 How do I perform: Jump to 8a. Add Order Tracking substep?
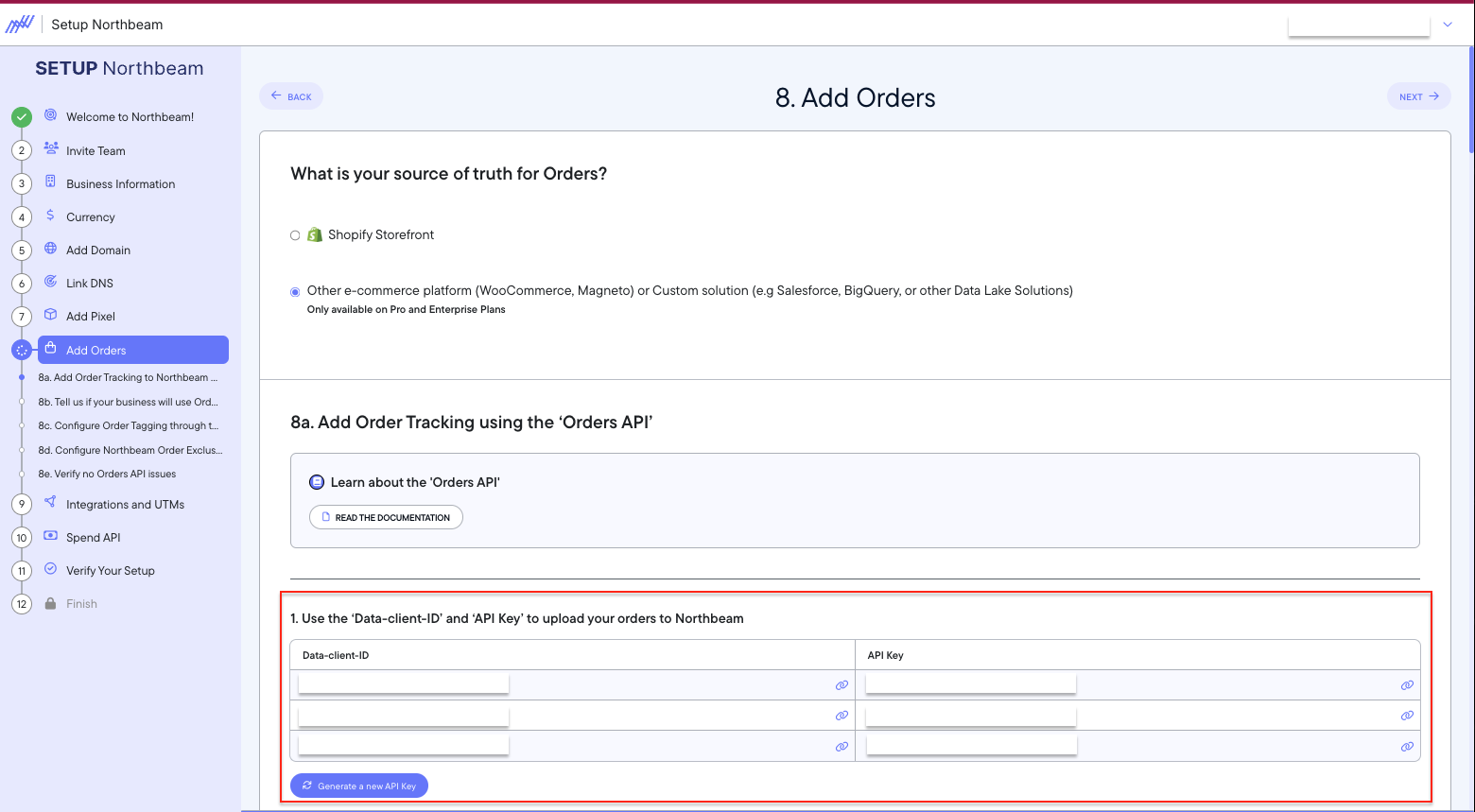(128, 377)
